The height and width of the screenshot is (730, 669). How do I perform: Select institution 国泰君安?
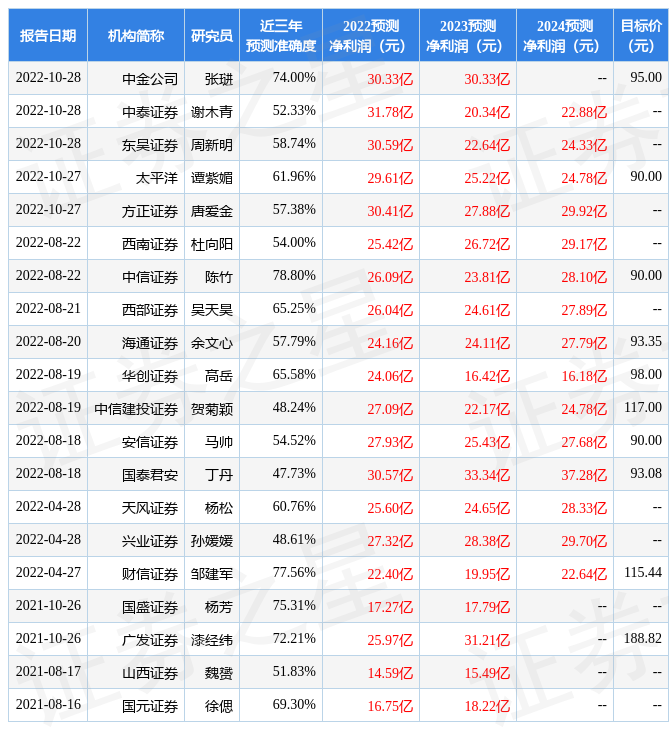150,475
